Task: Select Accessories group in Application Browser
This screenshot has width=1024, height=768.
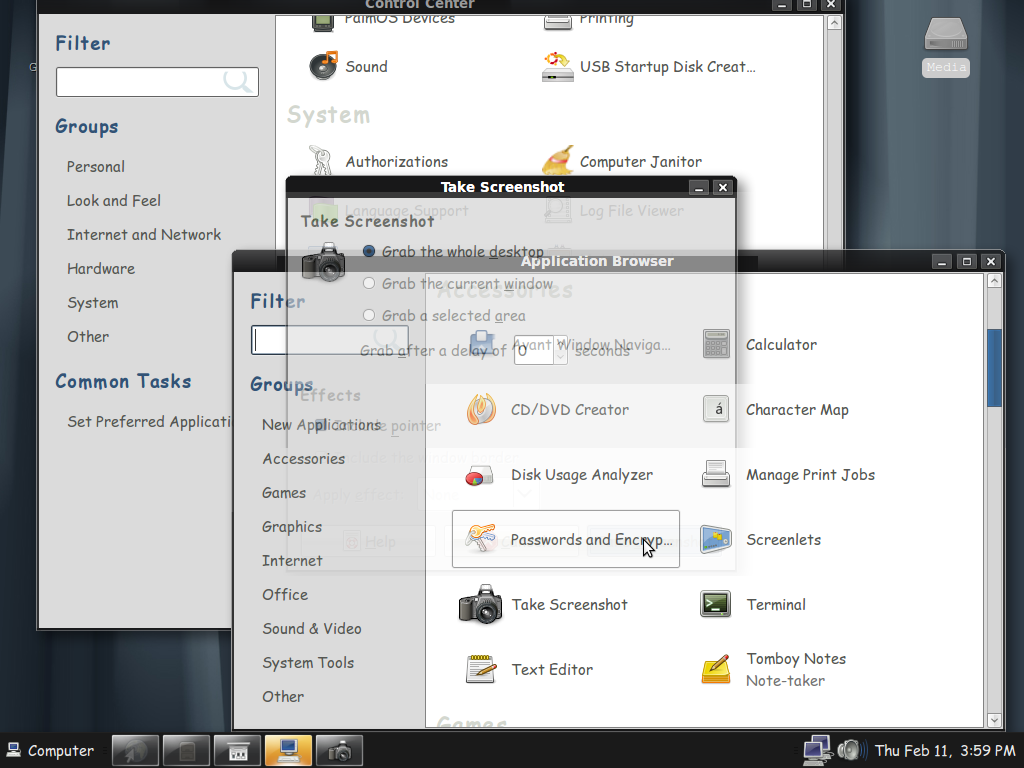Action: click(x=304, y=458)
